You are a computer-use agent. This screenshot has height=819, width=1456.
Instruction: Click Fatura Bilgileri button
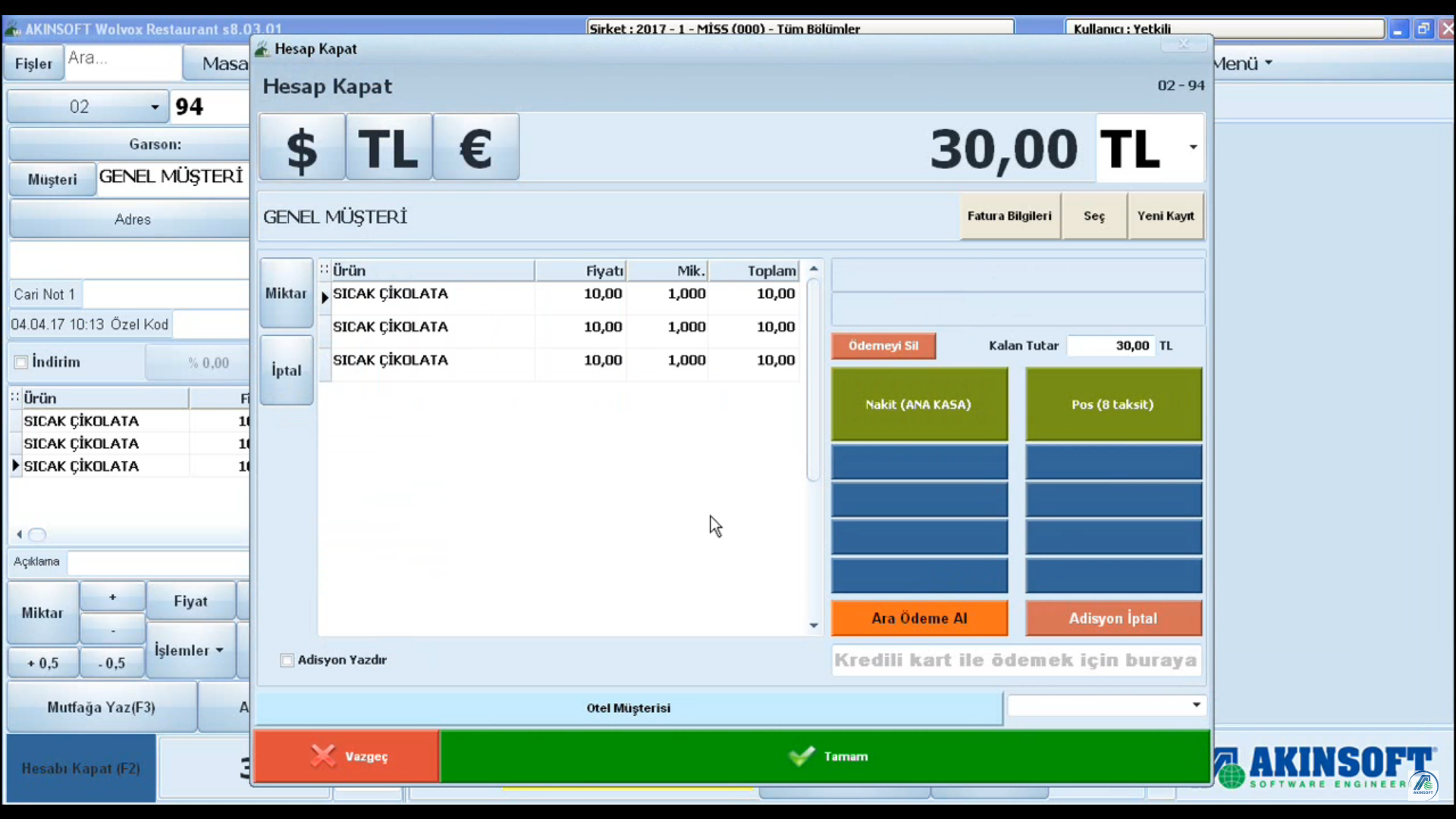[1009, 216]
